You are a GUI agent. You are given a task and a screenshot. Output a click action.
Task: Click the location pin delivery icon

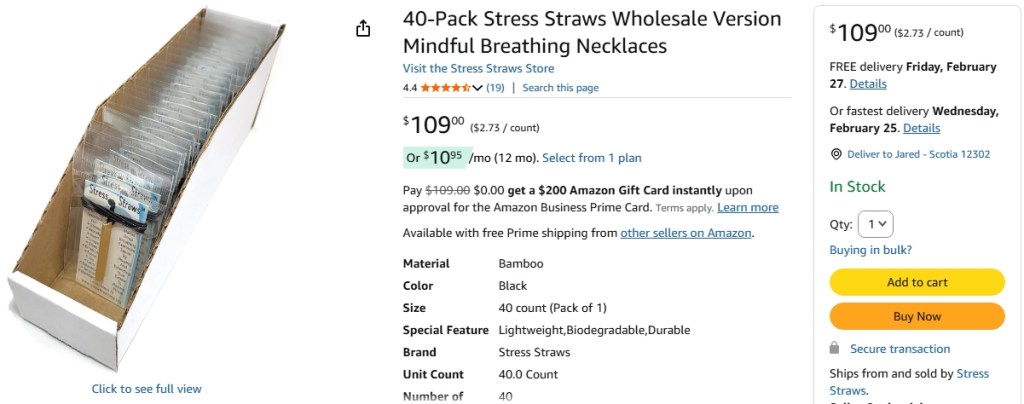[836, 154]
